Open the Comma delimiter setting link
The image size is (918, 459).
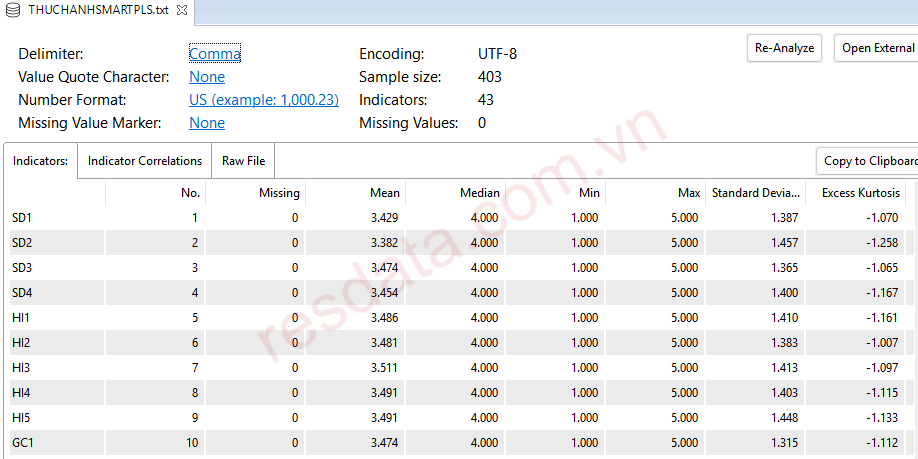214,54
